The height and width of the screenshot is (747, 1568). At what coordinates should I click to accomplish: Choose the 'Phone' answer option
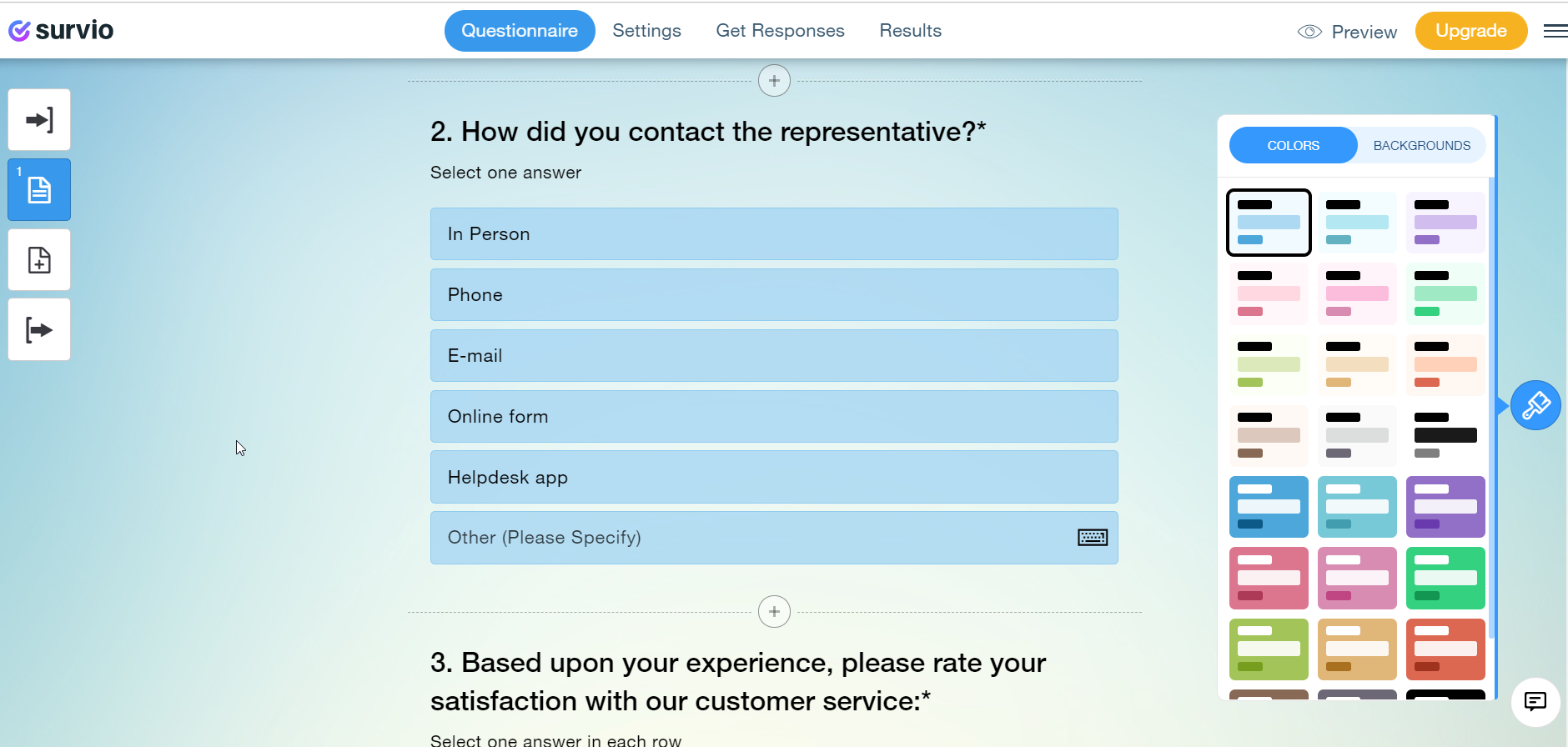point(773,295)
